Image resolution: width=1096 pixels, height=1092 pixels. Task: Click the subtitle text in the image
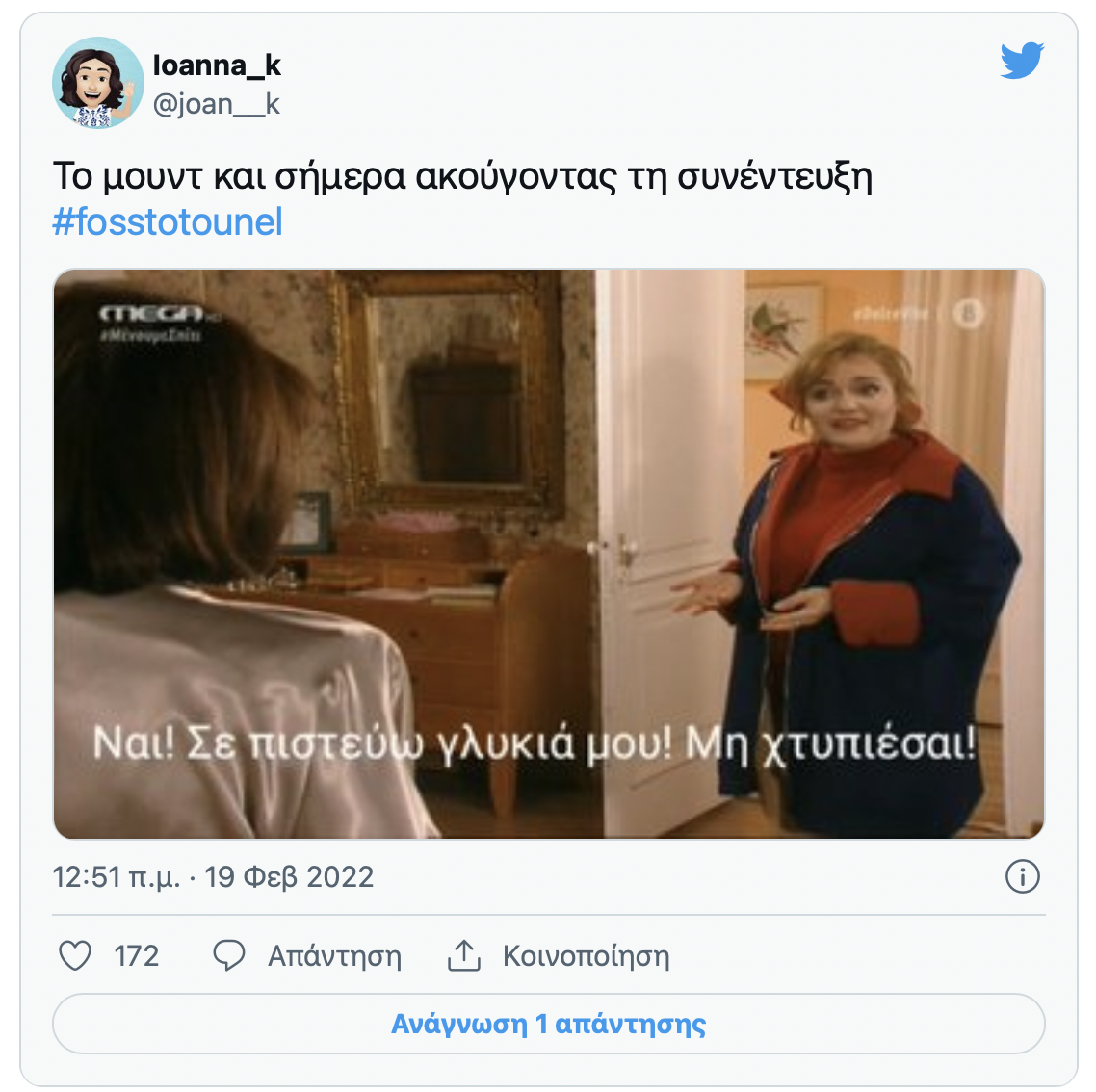pos(535,743)
